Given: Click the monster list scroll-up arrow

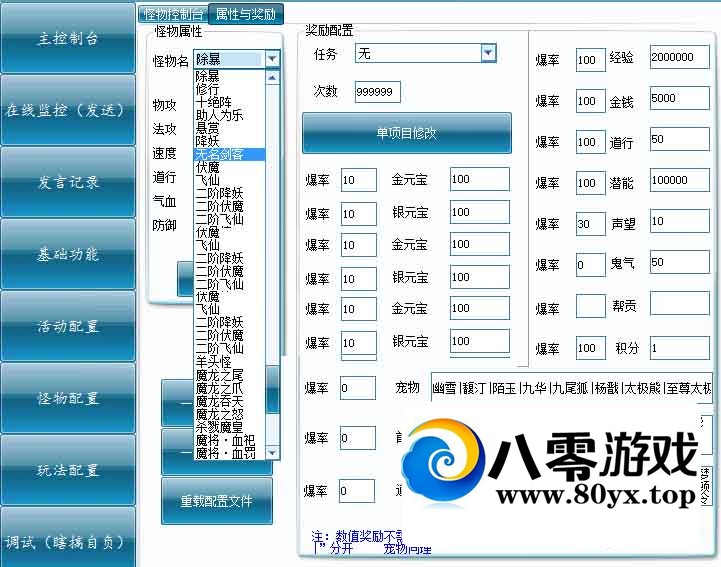Looking at the screenshot, I should click(272, 78).
